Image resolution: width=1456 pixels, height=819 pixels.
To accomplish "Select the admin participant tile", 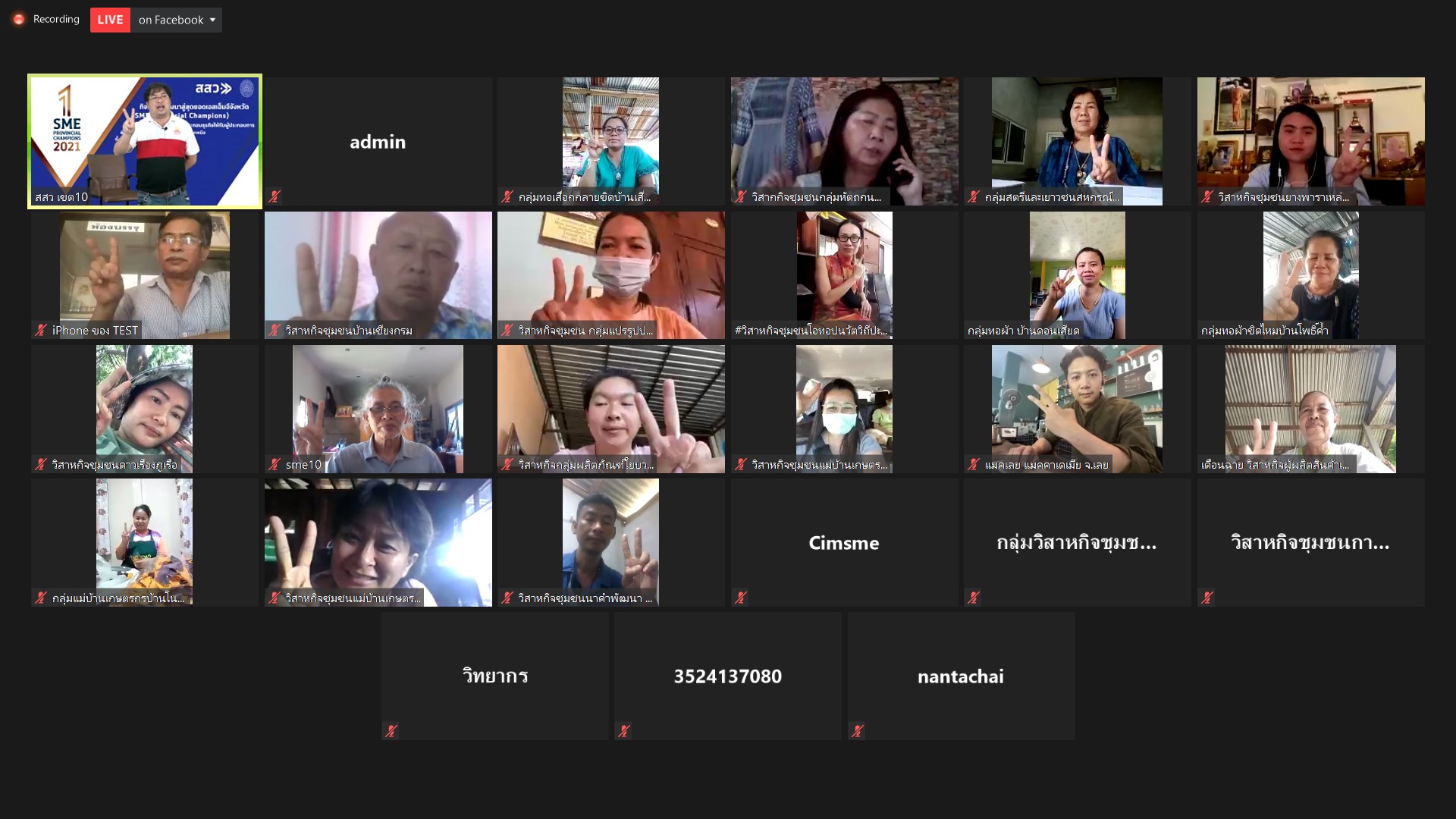I will 378,141.
